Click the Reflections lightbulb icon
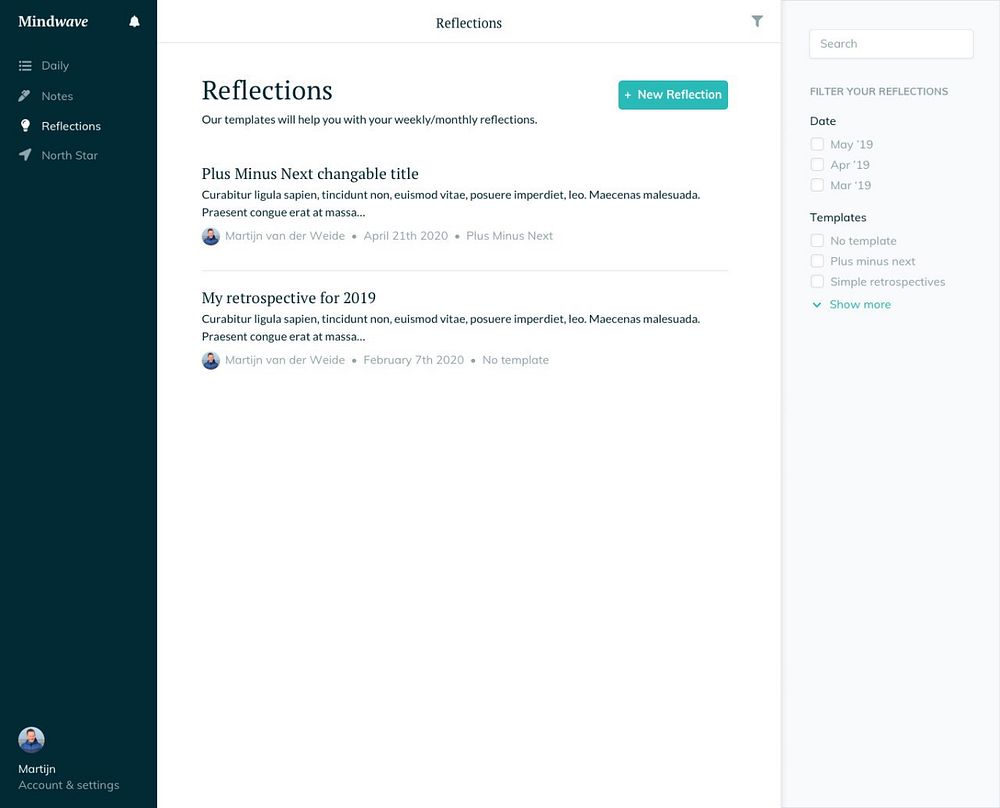1000x808 pixels. [x=25, y=126]
